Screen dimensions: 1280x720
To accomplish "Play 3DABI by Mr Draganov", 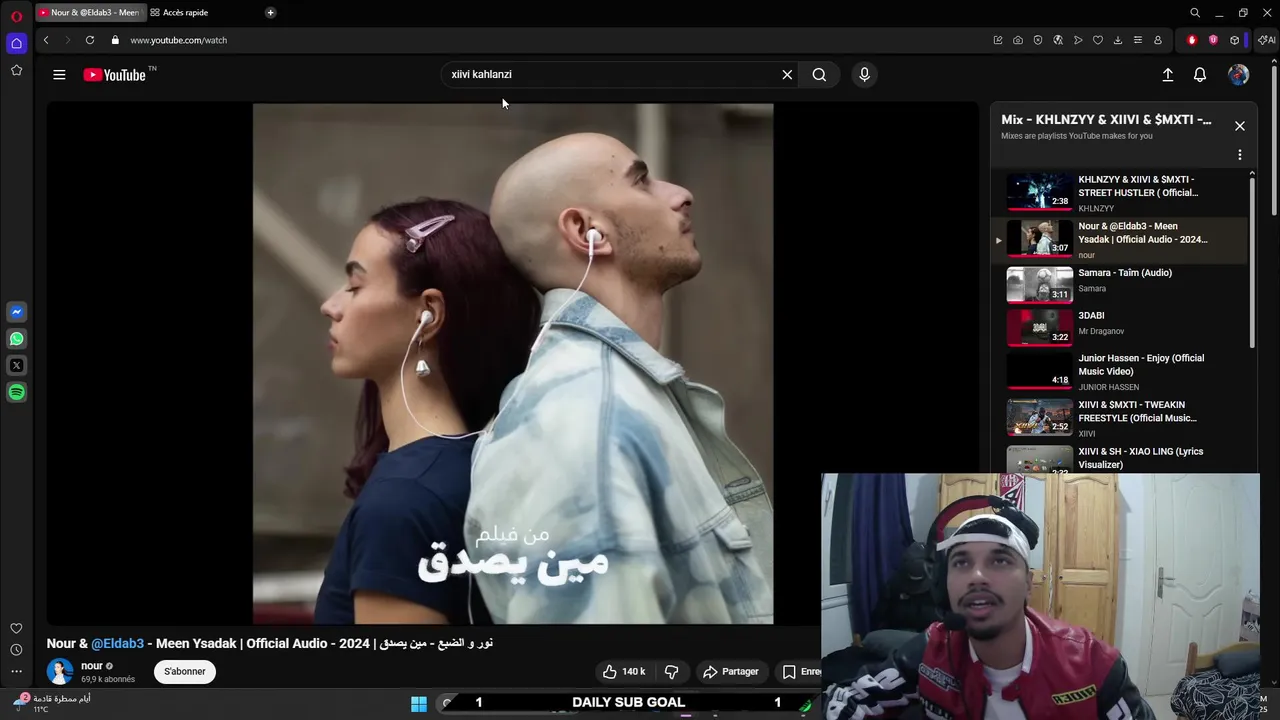I will coord(1119,326).
